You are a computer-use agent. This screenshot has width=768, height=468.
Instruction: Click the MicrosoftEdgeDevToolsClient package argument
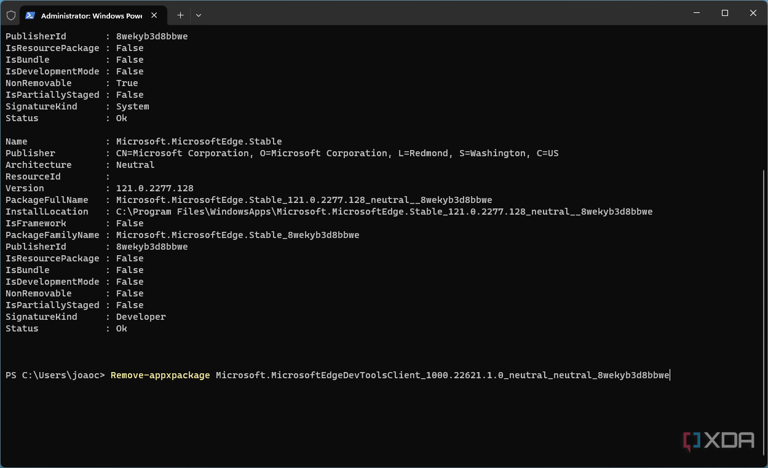pos(442,375)
